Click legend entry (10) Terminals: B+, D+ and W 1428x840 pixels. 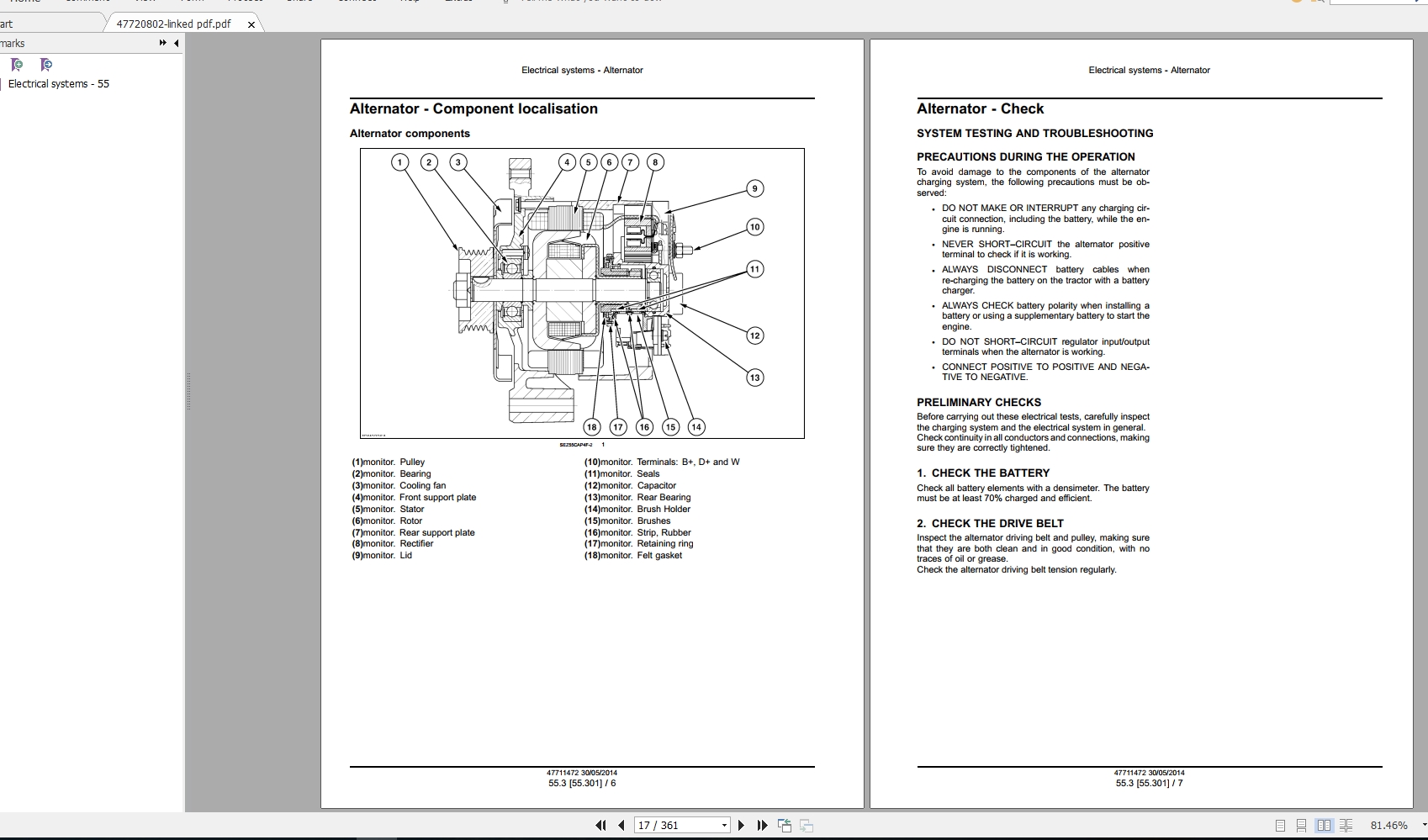(x=662, y=462)
